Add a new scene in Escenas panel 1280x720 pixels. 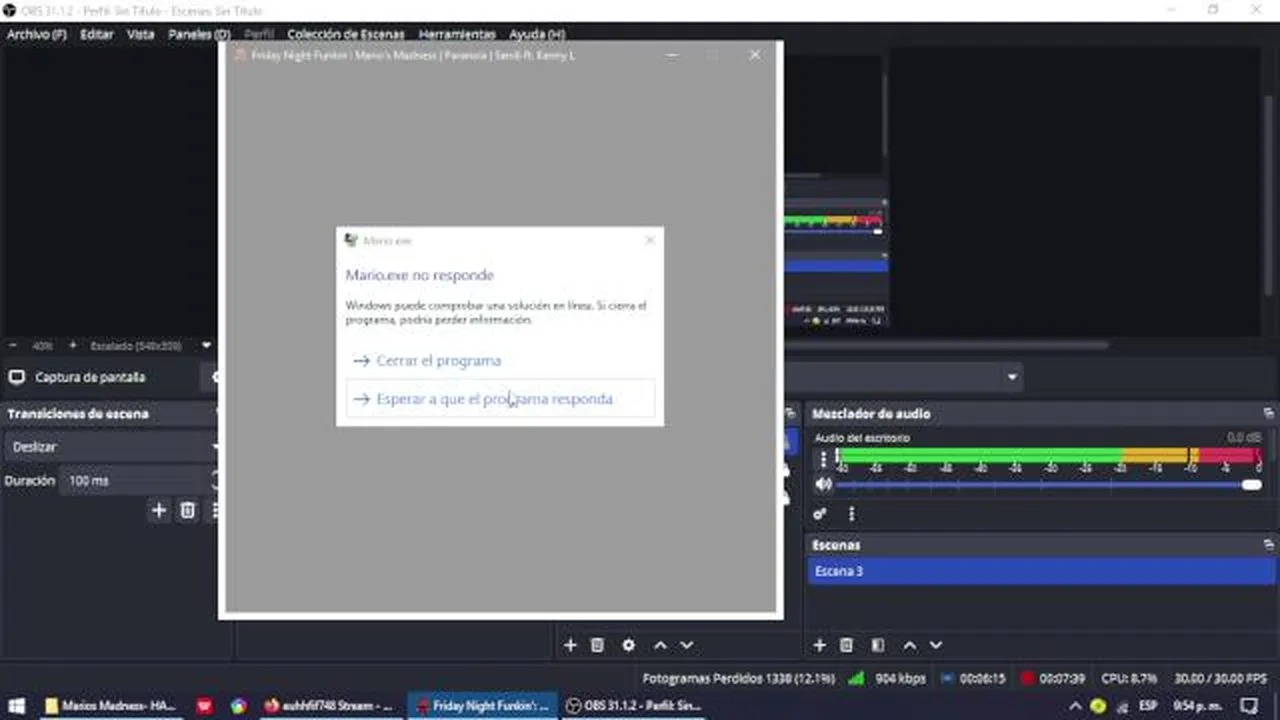[x=819, y=645]
